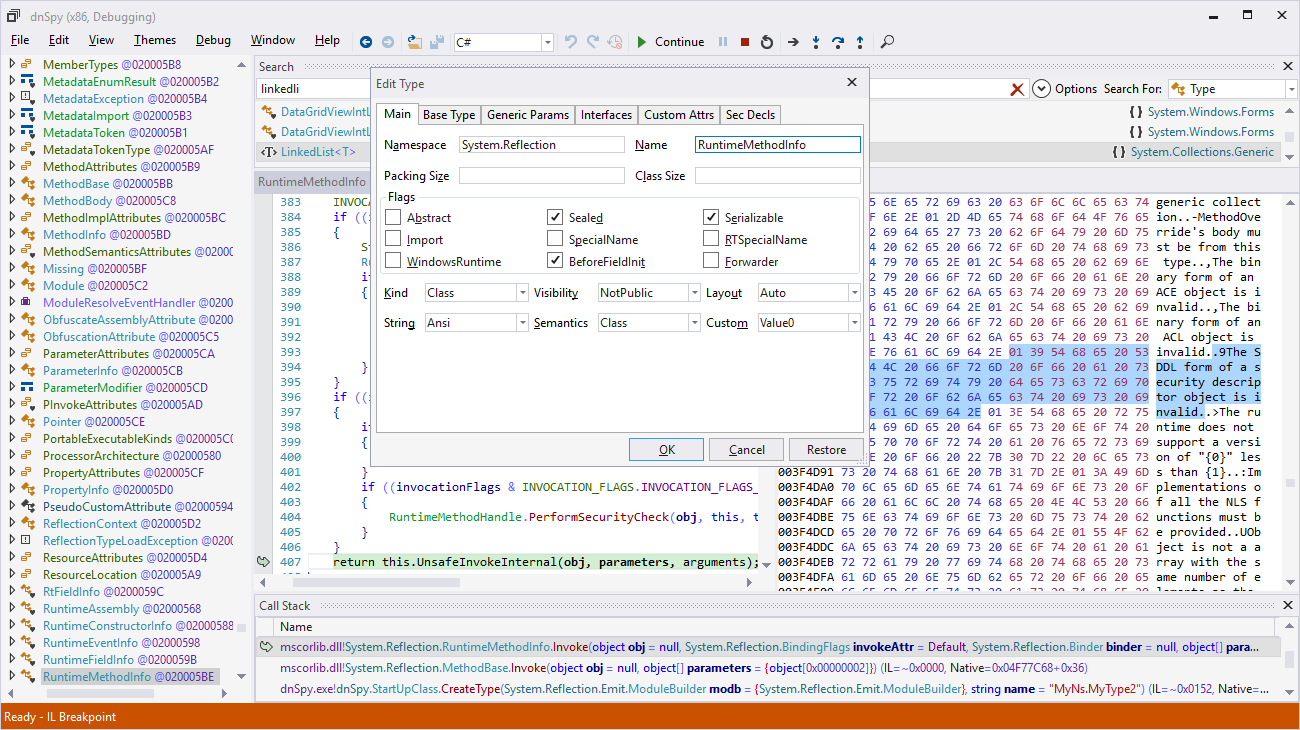This screenshot has height=730, width=1300.
Task: Open the Themes menu
Action: 155,40
